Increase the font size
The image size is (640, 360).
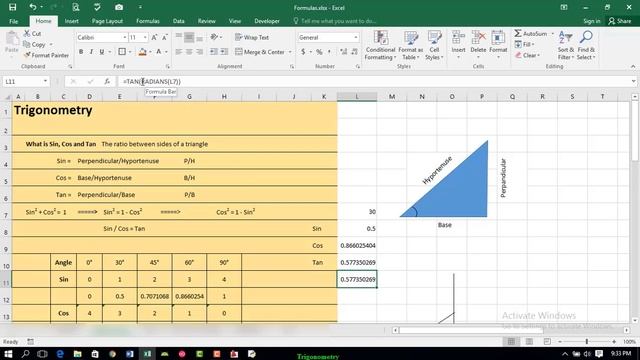[x=154, y=38]
